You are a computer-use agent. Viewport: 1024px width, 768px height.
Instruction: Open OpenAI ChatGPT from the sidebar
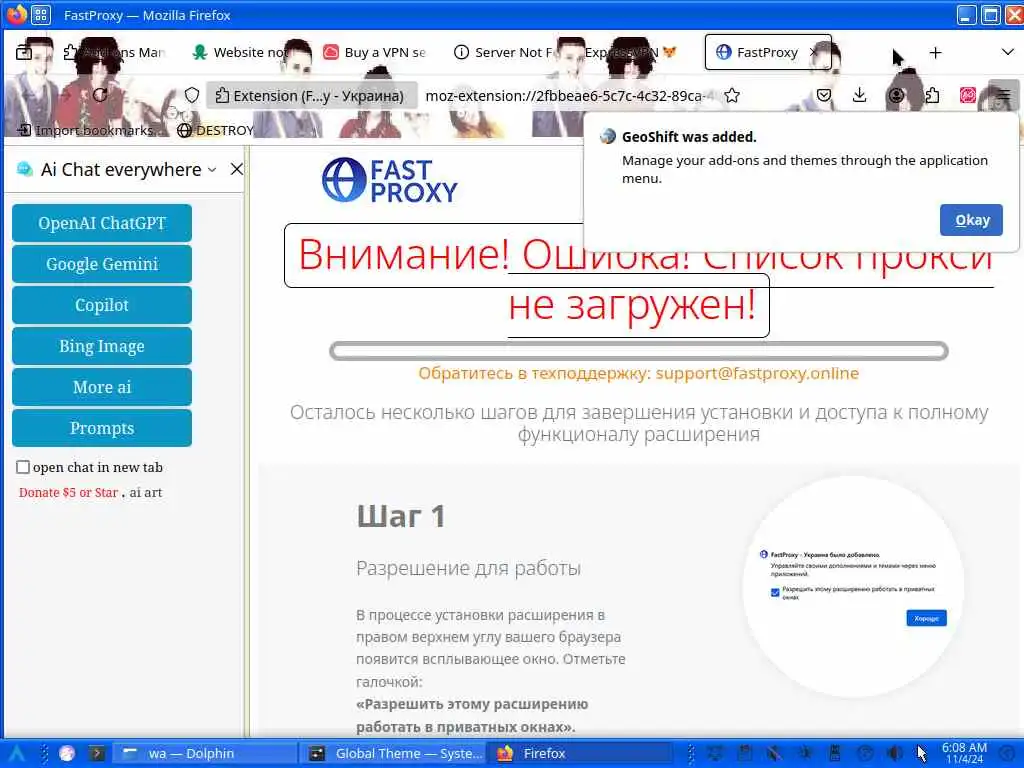[102, 223]
